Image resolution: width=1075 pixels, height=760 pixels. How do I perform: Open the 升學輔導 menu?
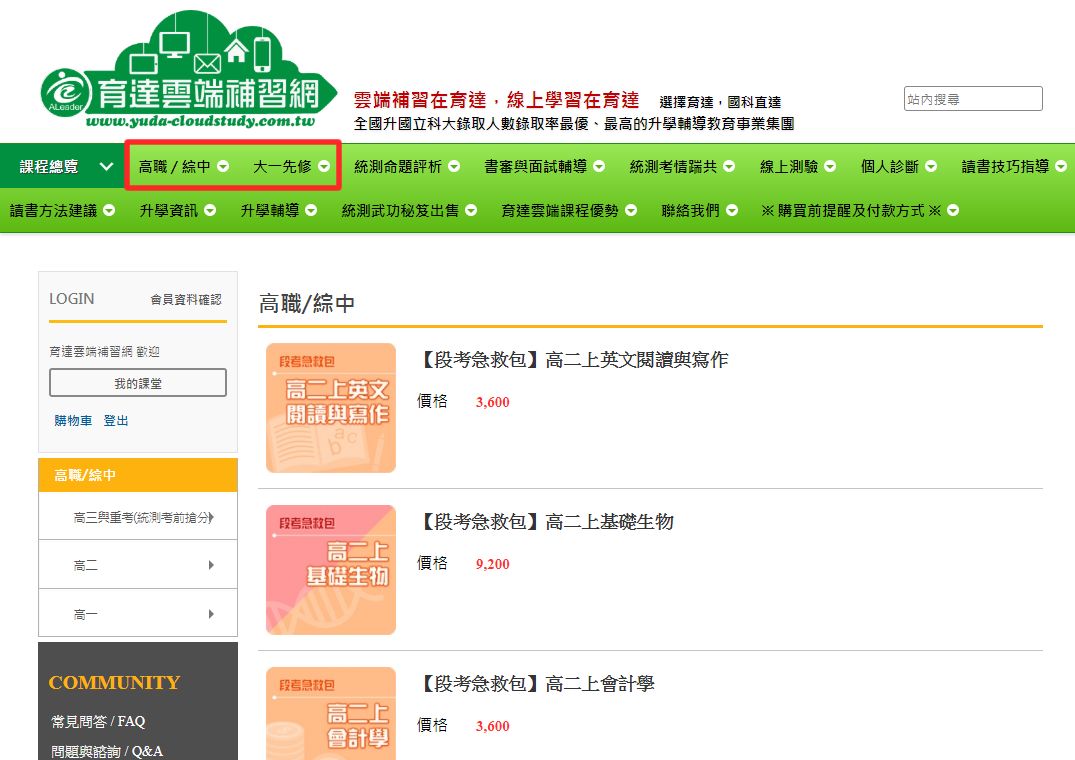(270, 210)
